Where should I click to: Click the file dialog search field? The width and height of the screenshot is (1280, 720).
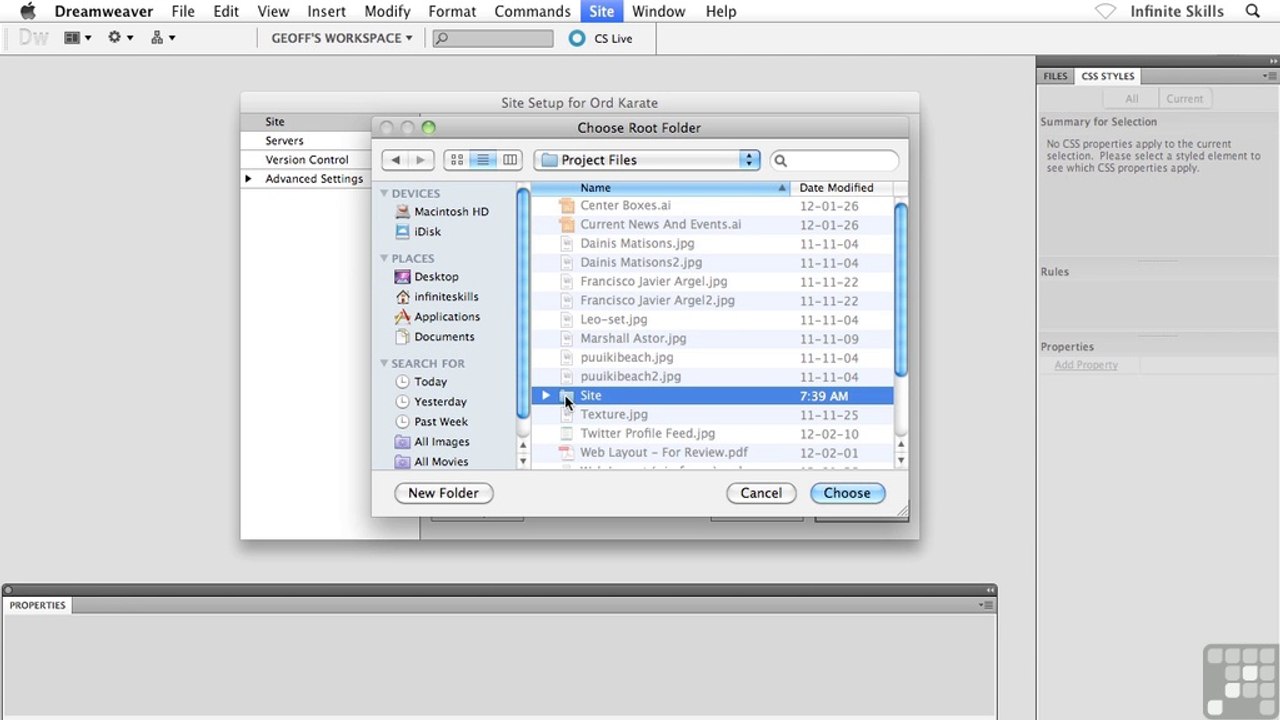tap(835, 160)
